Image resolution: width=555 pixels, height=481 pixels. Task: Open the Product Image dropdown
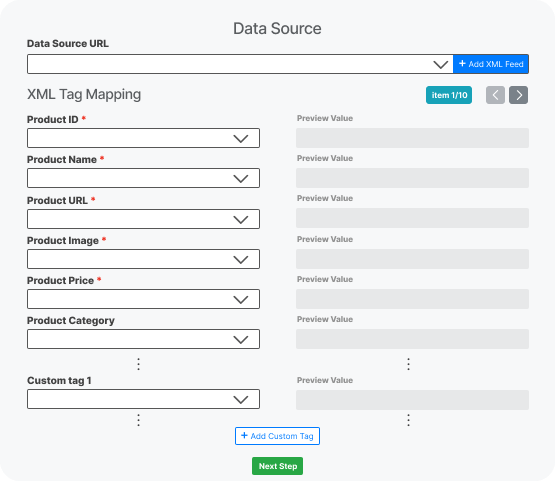pyautogui.click(x=143, y=259)
